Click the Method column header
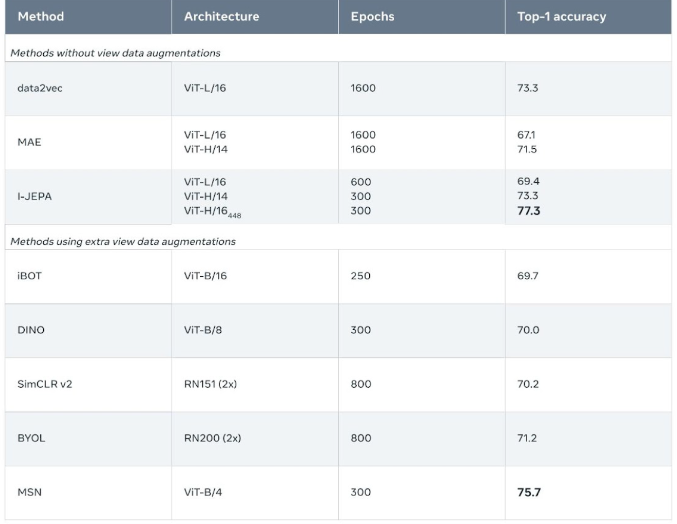Viewport: 677px width, 524px height. pos(41,17)
